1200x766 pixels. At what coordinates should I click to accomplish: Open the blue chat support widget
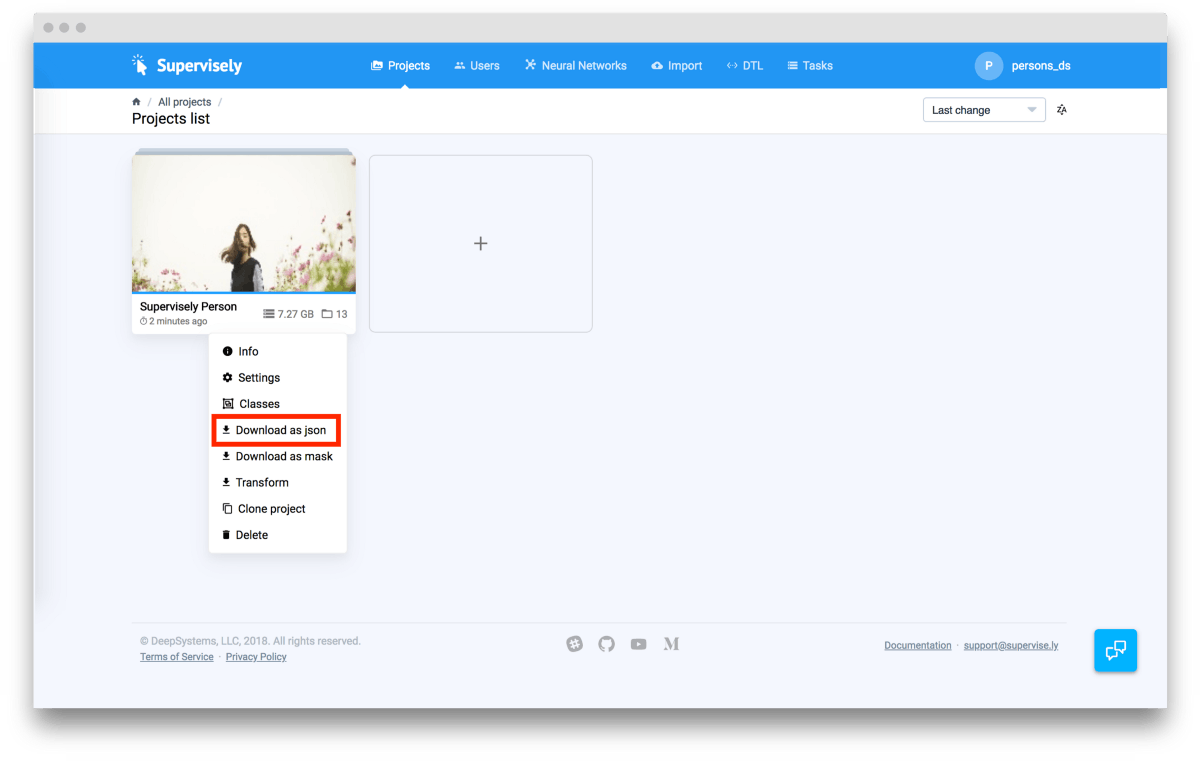coord(1115,650)
